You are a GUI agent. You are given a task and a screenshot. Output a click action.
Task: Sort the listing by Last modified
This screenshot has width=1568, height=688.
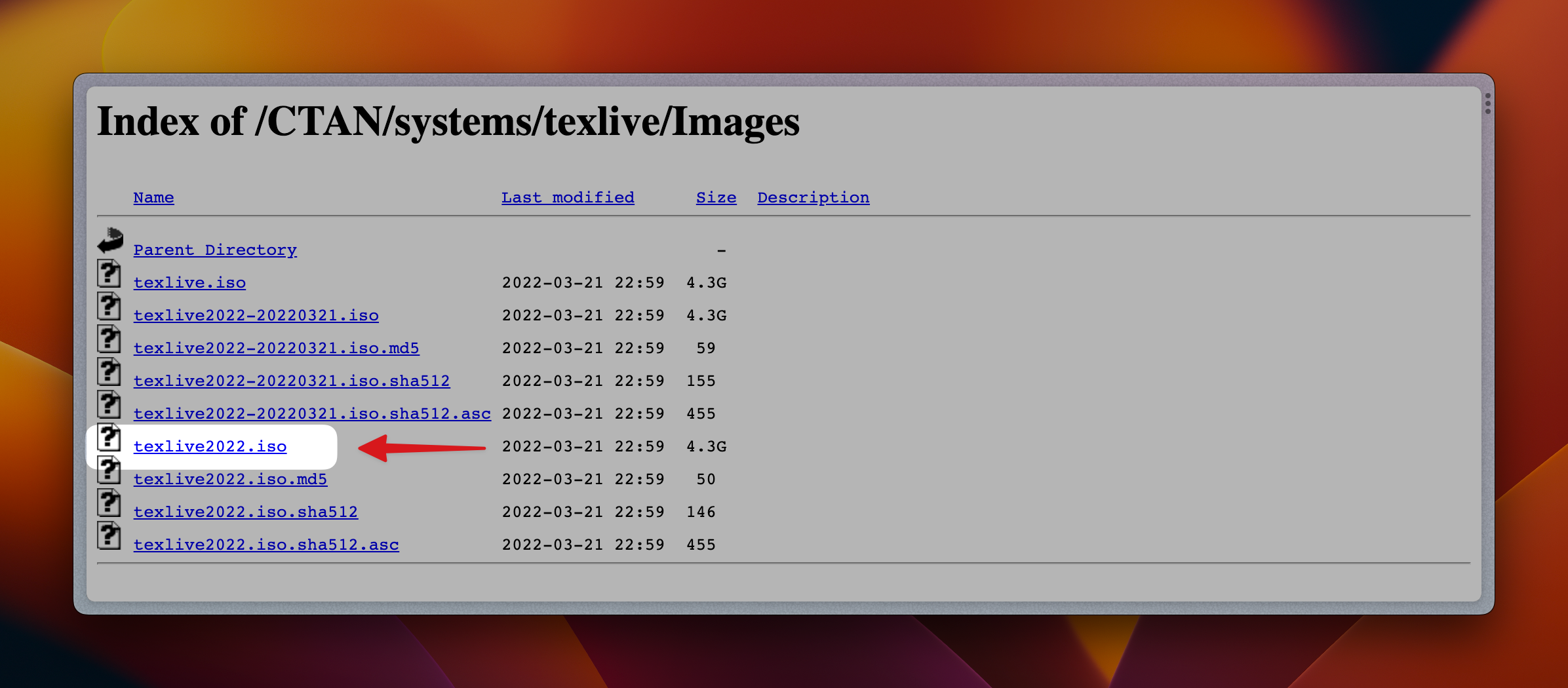pos(567,197)
